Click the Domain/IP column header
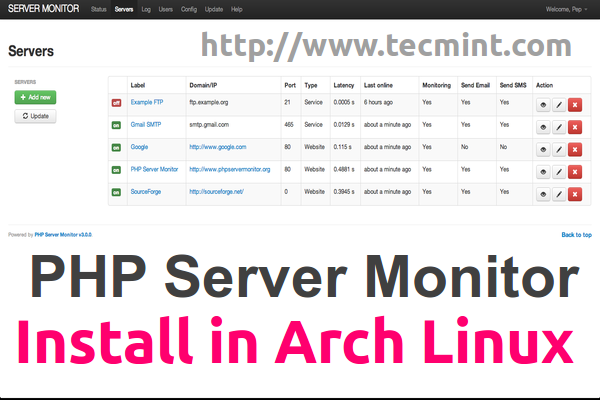The width and height of the screenshot is (600, 400). point(203,85)
